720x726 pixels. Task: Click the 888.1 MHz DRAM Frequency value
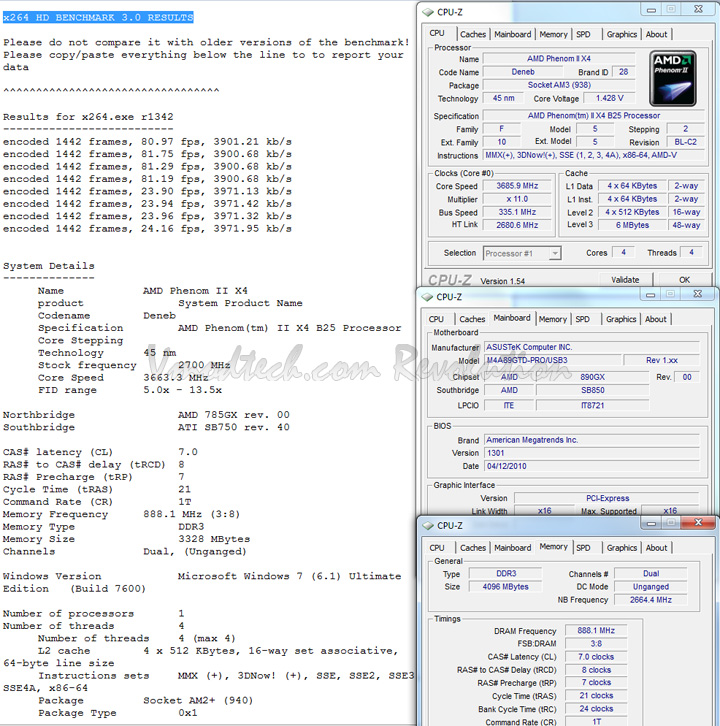point(596,631)
